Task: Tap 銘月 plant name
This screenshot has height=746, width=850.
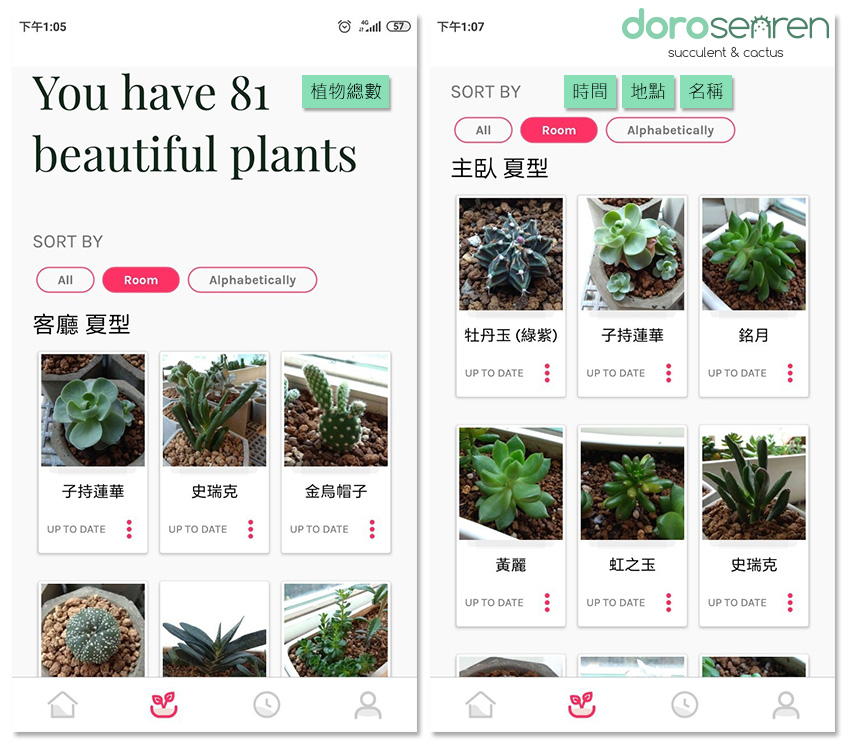Action: [x=754, y=335]
